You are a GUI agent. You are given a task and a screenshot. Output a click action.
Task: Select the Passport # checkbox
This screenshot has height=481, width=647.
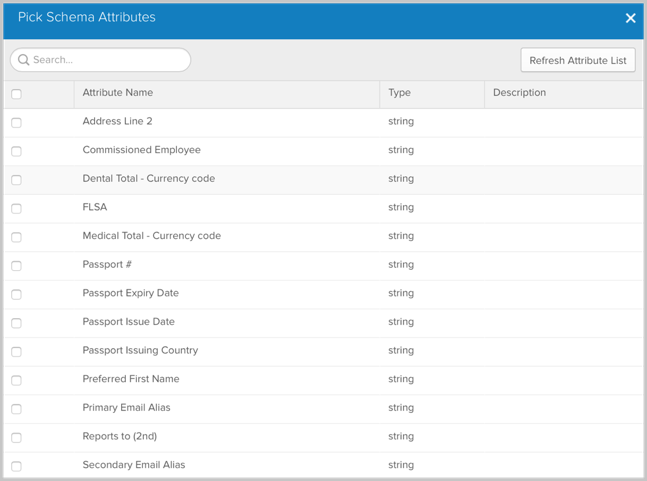(16, 265)
